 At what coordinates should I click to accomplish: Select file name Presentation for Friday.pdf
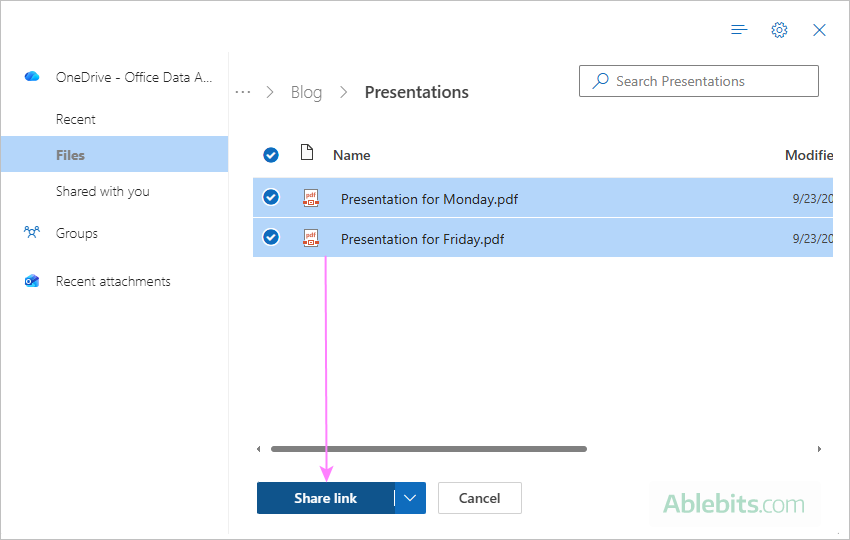pyautogui.click(x=422, y=239)
